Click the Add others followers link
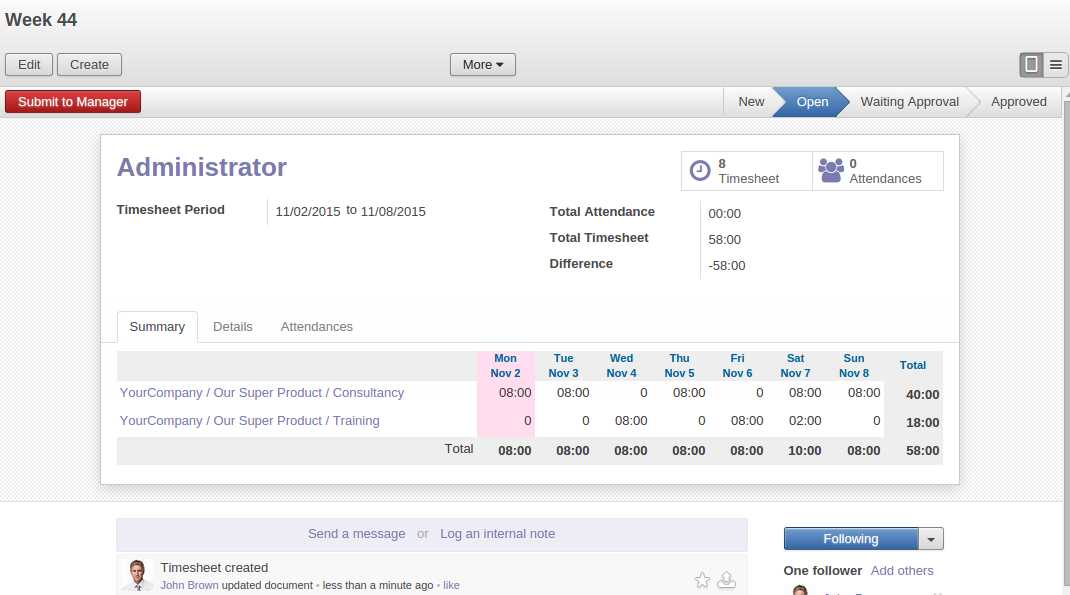The image size is (1070, 595). click(902, 571)
